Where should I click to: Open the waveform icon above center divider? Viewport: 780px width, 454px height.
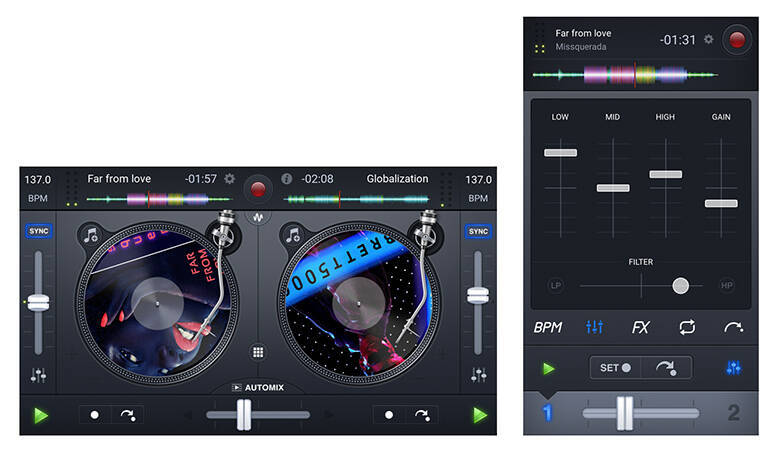point(258,217)
